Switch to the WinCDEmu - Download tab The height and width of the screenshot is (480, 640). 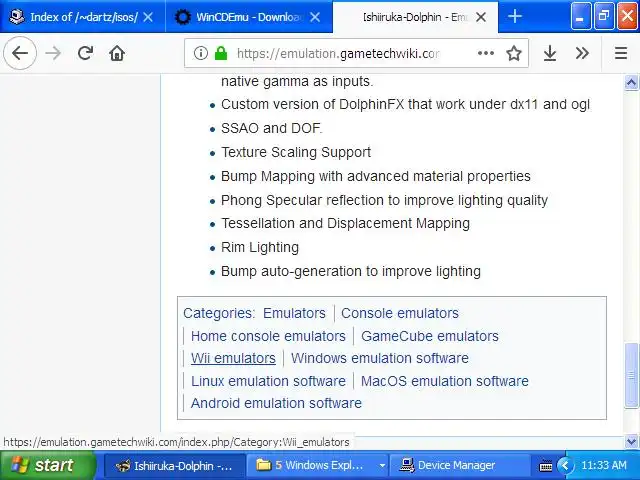coord(248,17)
